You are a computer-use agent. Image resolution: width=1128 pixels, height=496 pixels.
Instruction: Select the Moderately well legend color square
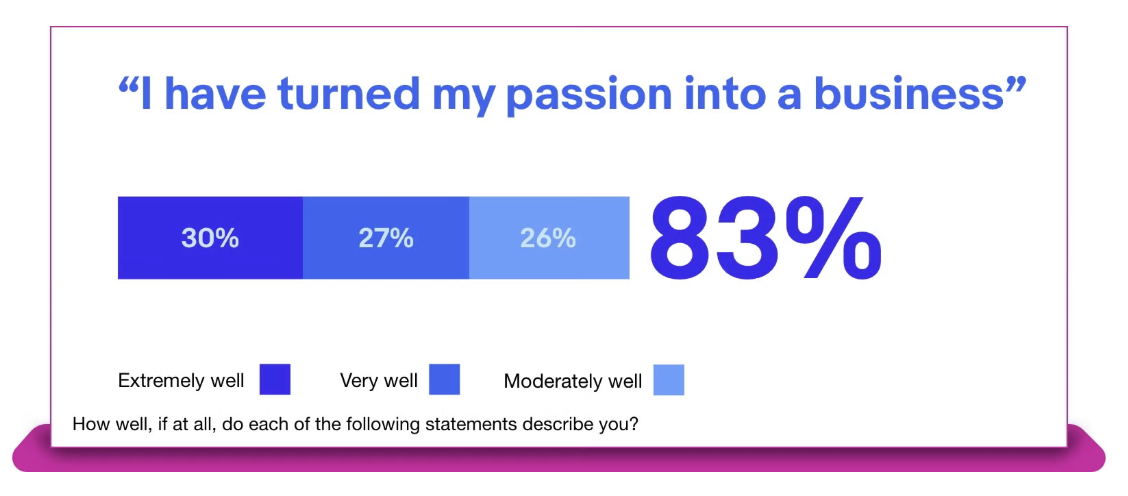669,380
